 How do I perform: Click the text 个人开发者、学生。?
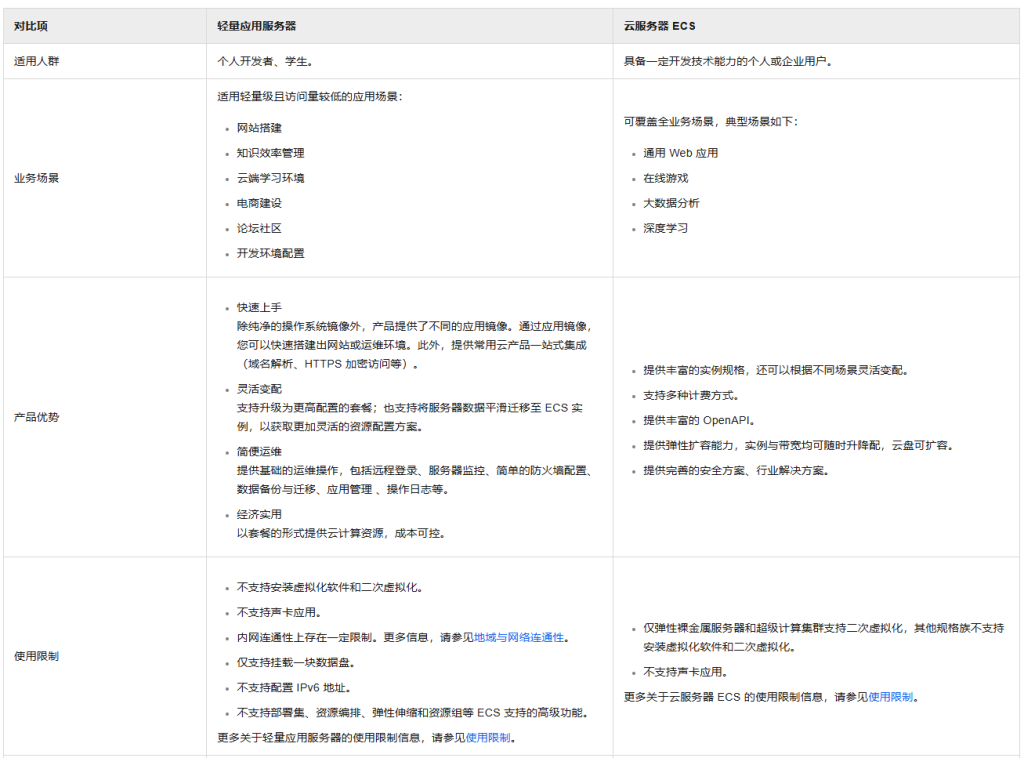pyautogui.click(x=265, y=61)
